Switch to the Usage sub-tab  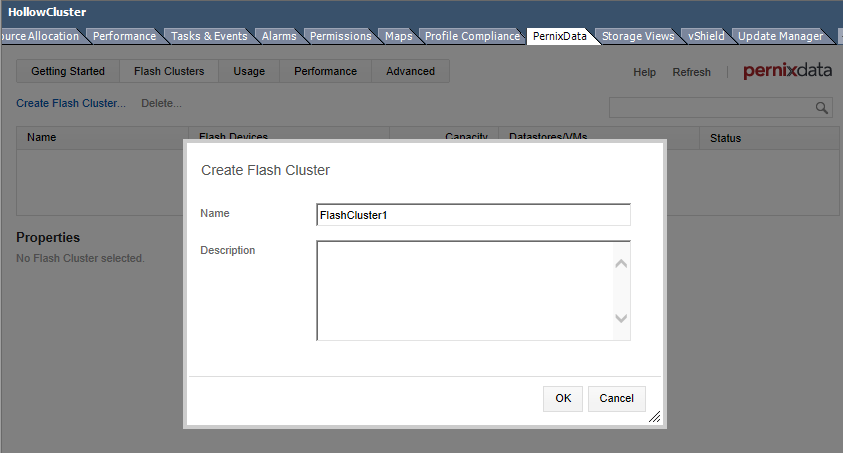point(249,71)
